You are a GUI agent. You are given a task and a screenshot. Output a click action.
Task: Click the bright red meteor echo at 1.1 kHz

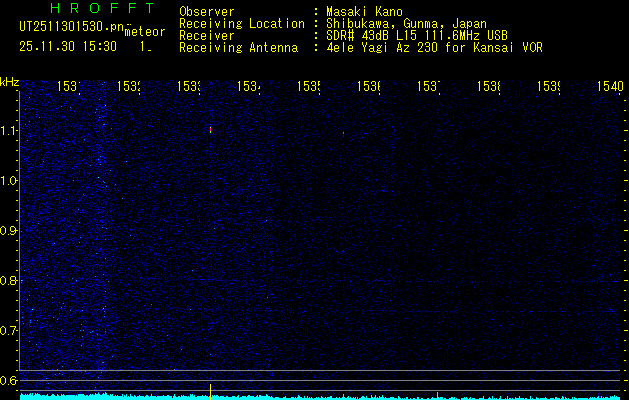coord(210,130)
